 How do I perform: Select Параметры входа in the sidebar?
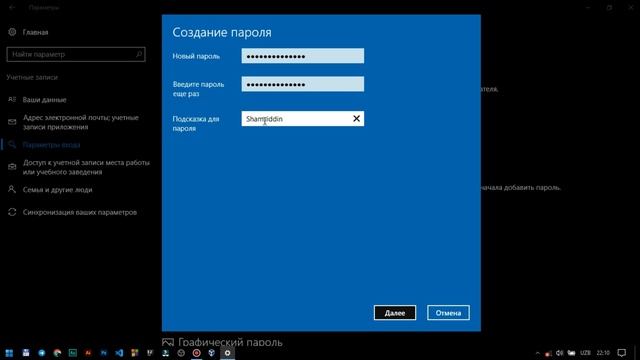tap(44, 145)
